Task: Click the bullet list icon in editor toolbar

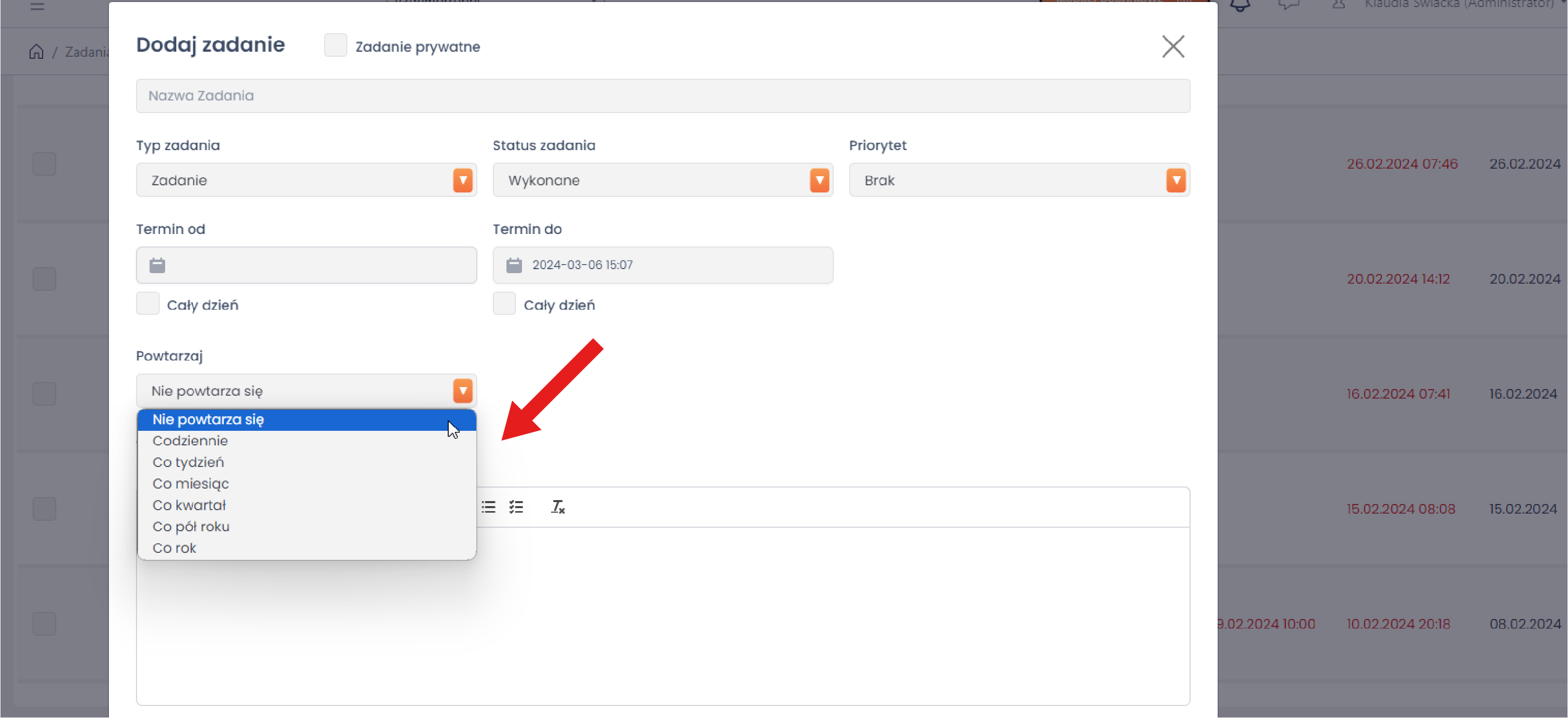Action: pos(488,507)
